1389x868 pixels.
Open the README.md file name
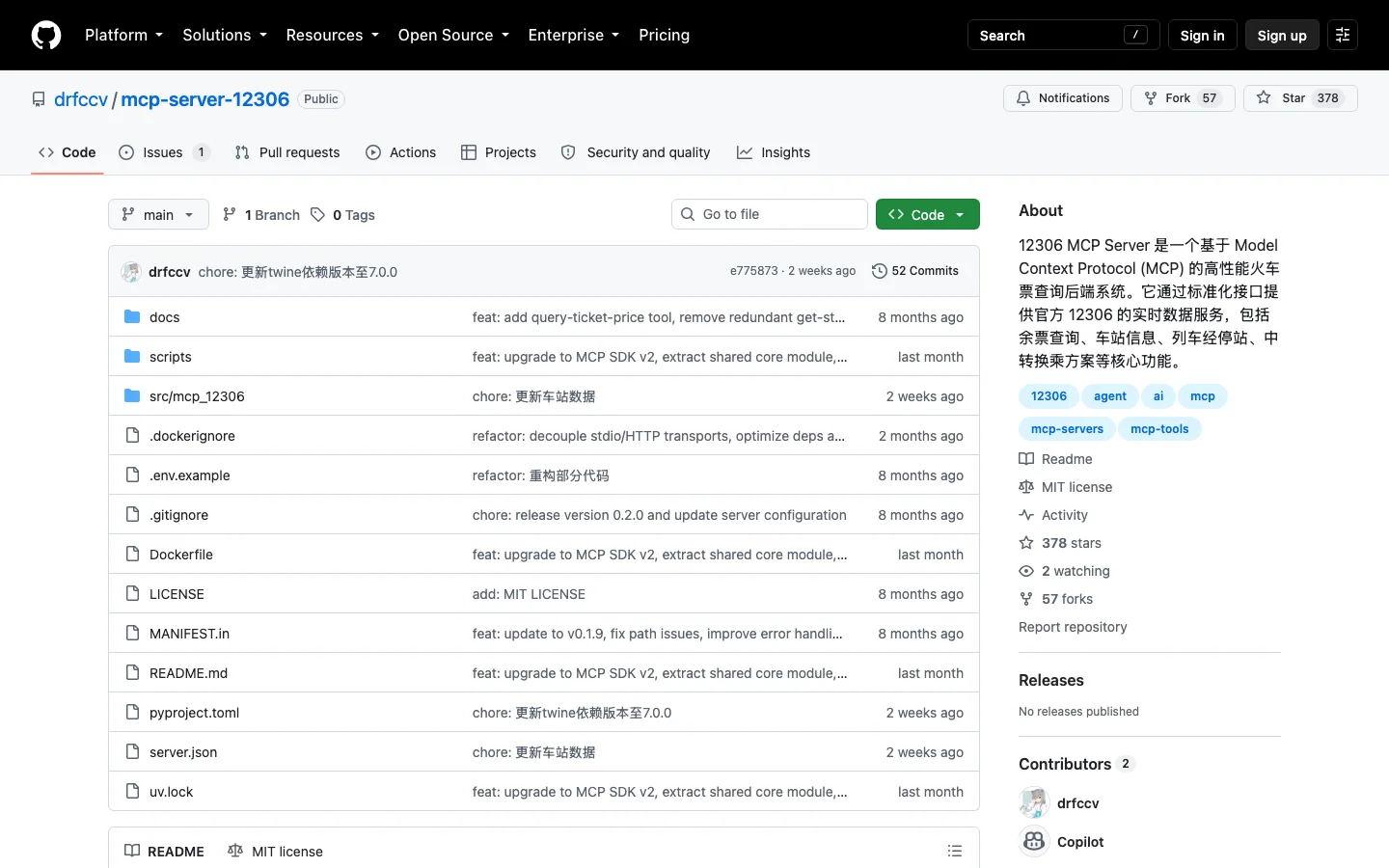(189, 673)
